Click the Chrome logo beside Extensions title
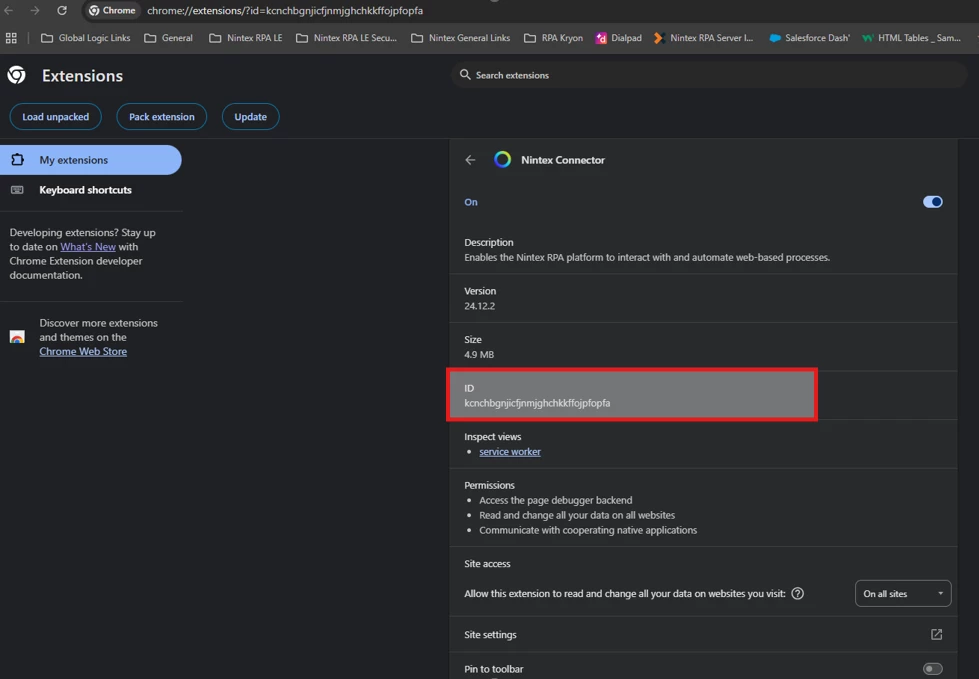This screenshot has height=679, width=979. coord(17,75)
